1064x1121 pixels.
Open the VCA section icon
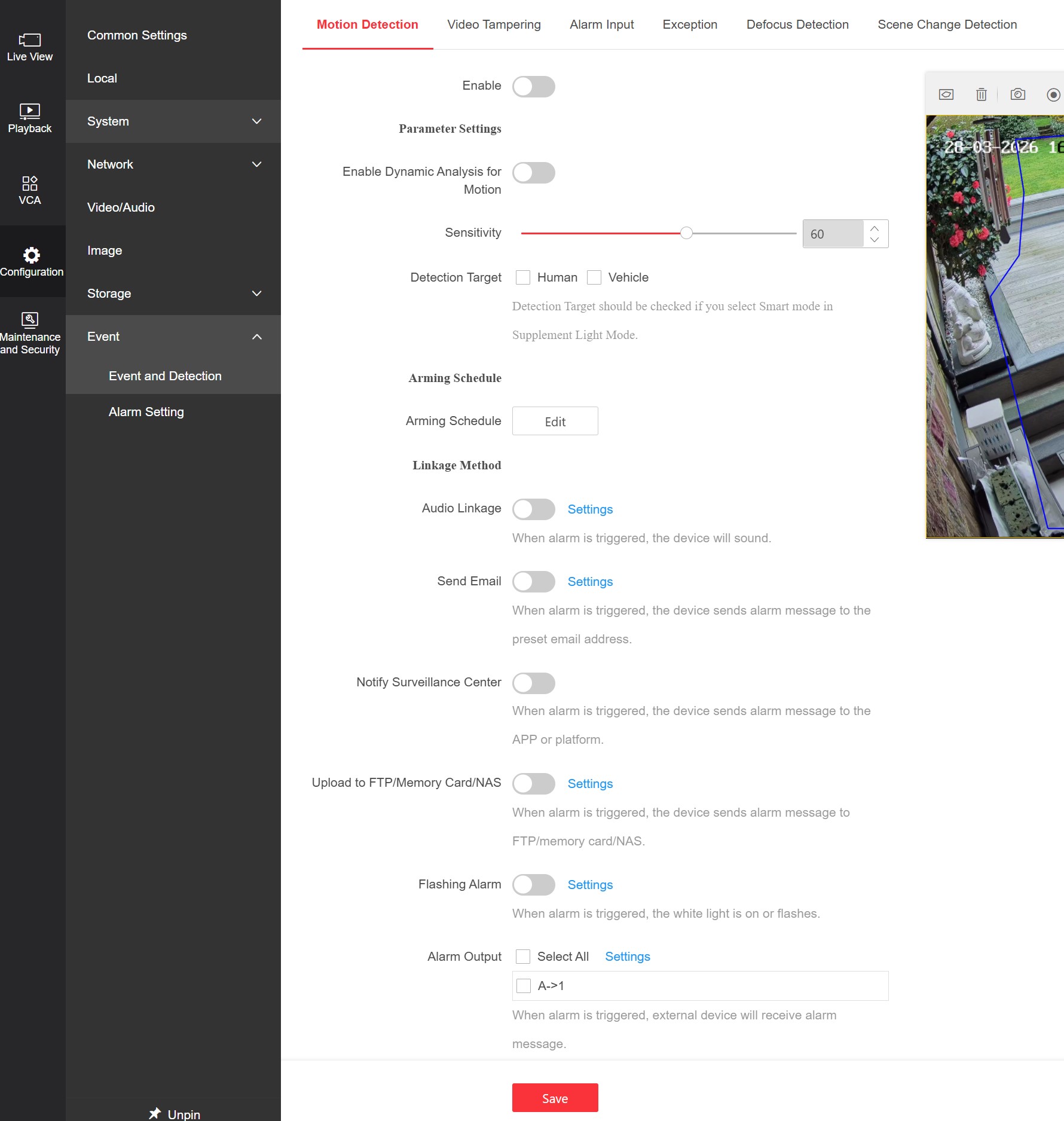tap(30, 190)
